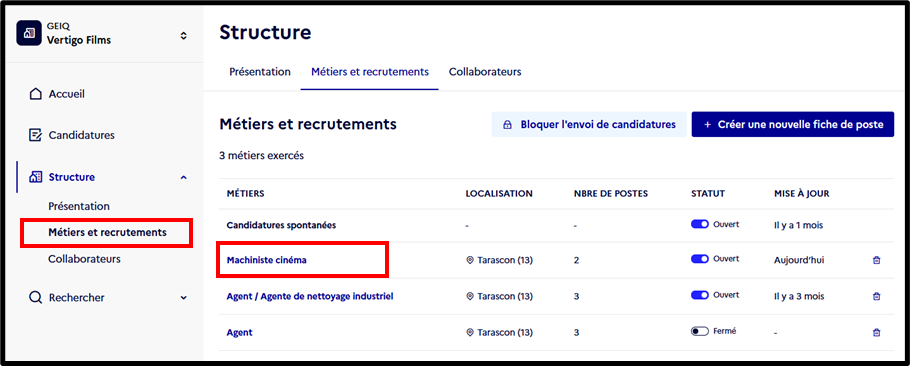The width and height of the screenshot is (910, 366).
Task: Click trash icon for Agent de nettoyage industriel
Action: pos(876,296)
